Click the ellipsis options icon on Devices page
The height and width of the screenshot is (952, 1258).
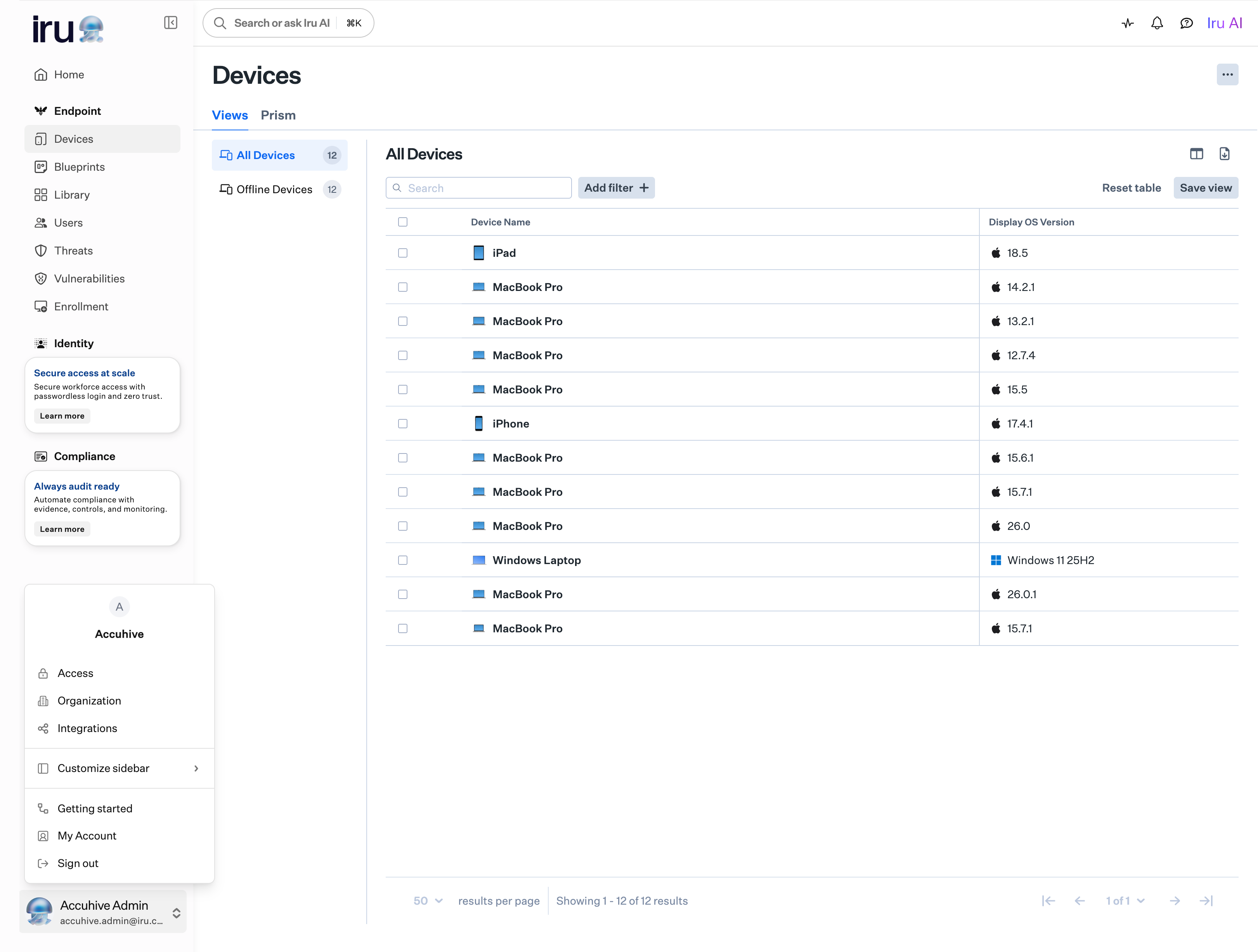(1227, 74)
